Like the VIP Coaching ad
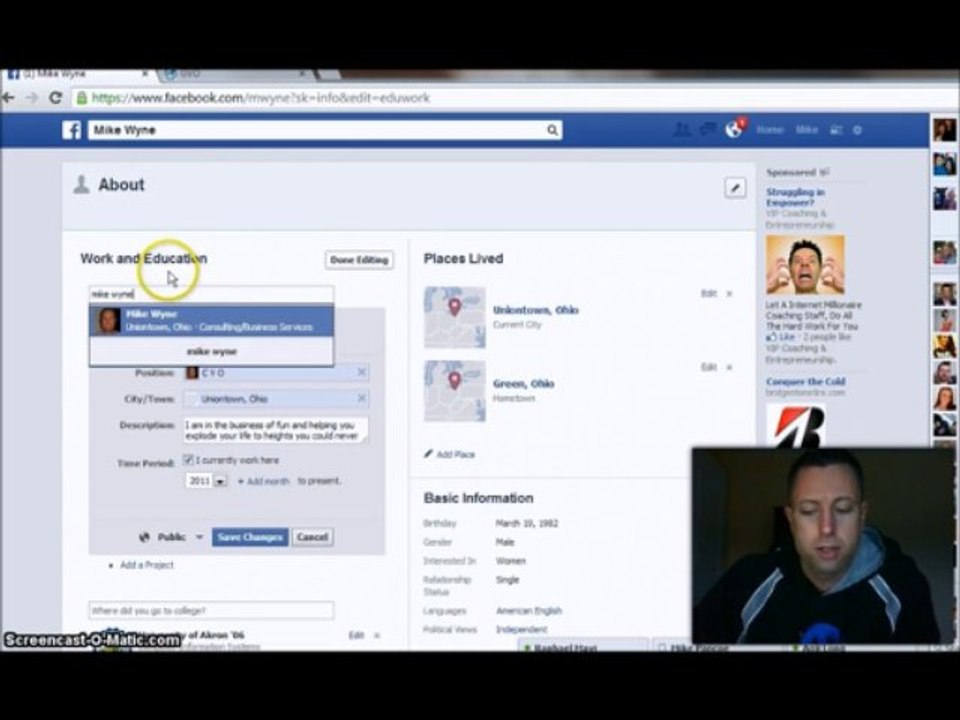The width and height of the screenshot is (960, 720). click(x=781, y=337)
